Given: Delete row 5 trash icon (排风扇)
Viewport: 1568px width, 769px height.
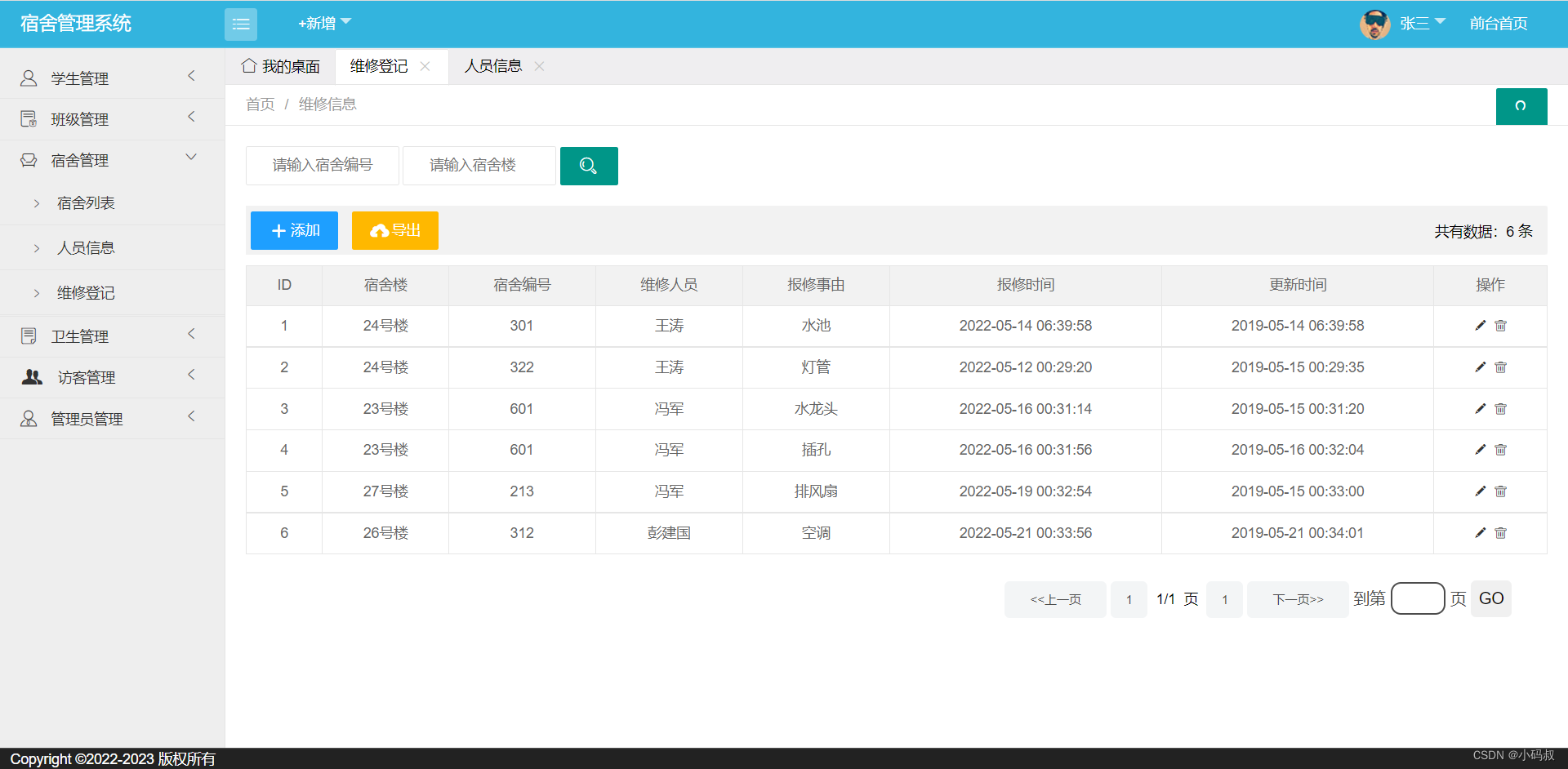Looking at the screenshot, I should point(1500,491).
